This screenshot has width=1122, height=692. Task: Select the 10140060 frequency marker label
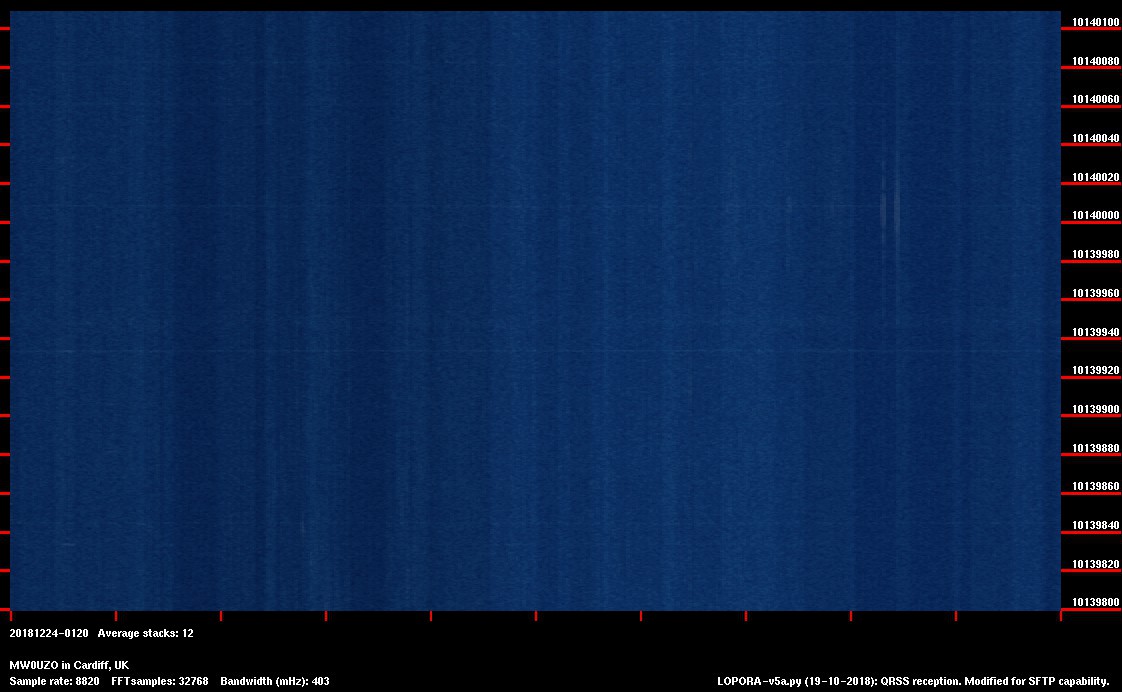click(x=1095, y=100)
